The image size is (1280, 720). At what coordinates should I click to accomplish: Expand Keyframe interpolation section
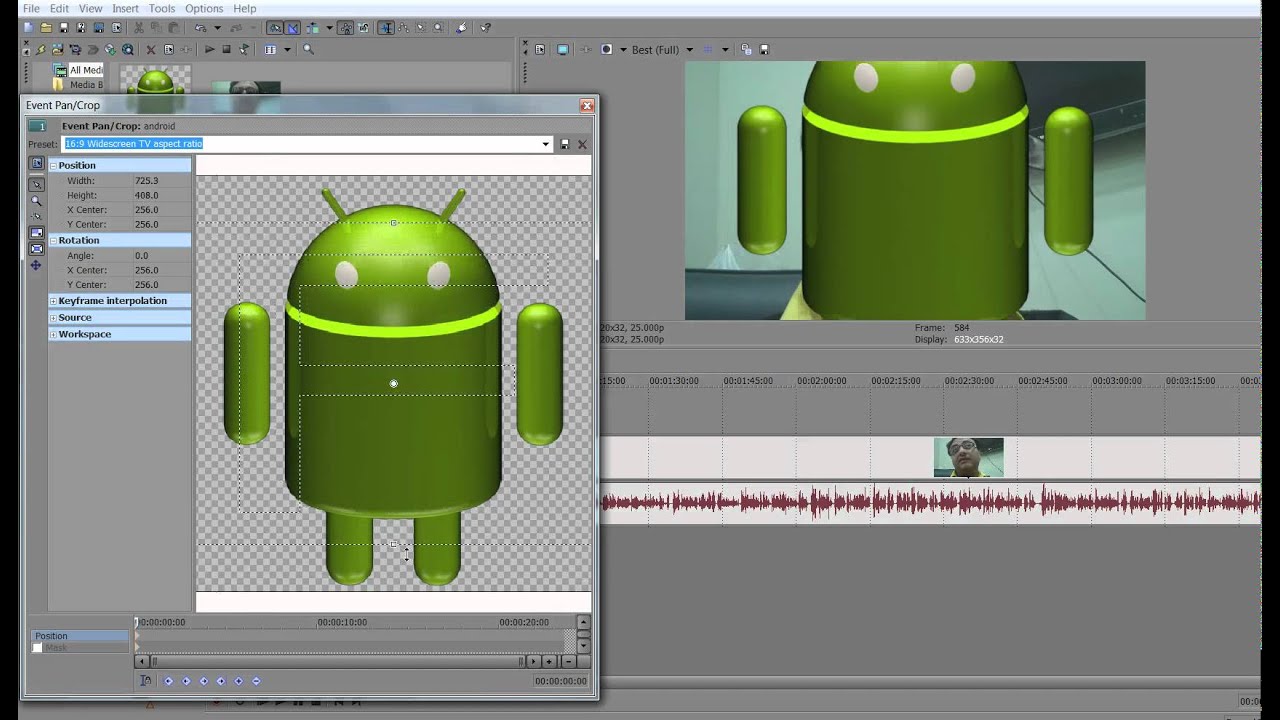[x=53, y=301]
